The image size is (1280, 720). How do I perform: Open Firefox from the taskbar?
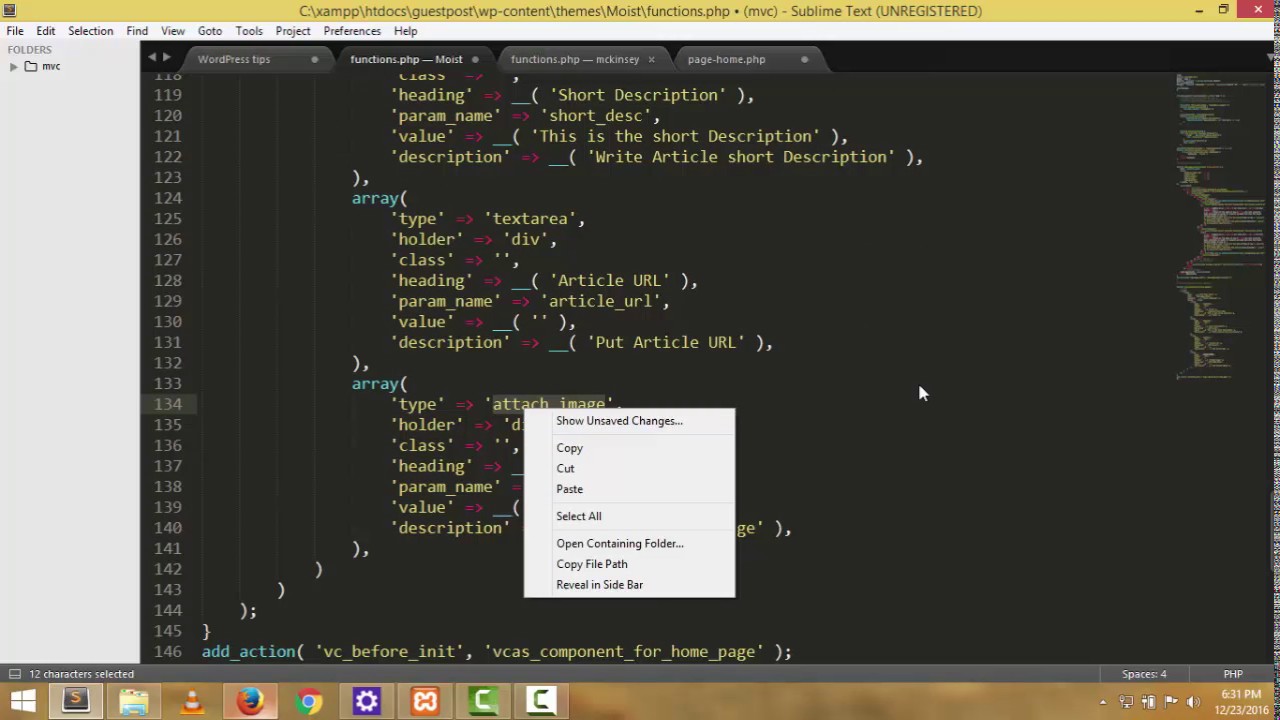[250, 702]
